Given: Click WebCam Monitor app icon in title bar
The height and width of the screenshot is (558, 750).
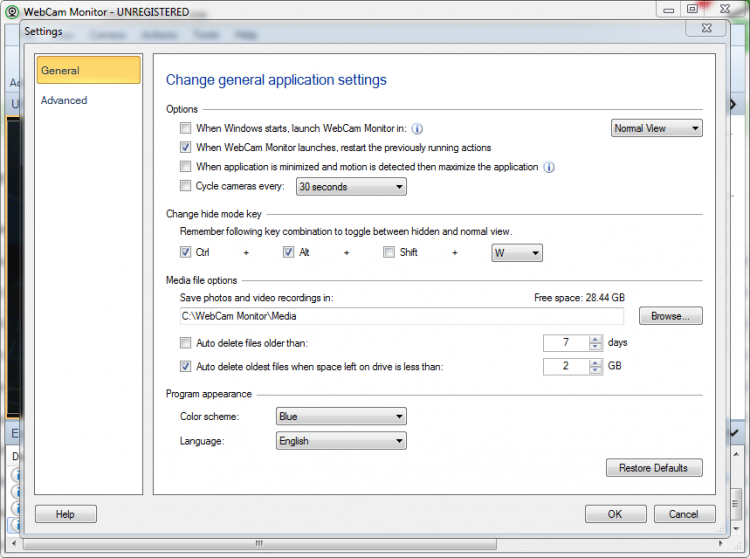Looking at the screenshot, I should point(12,11).
